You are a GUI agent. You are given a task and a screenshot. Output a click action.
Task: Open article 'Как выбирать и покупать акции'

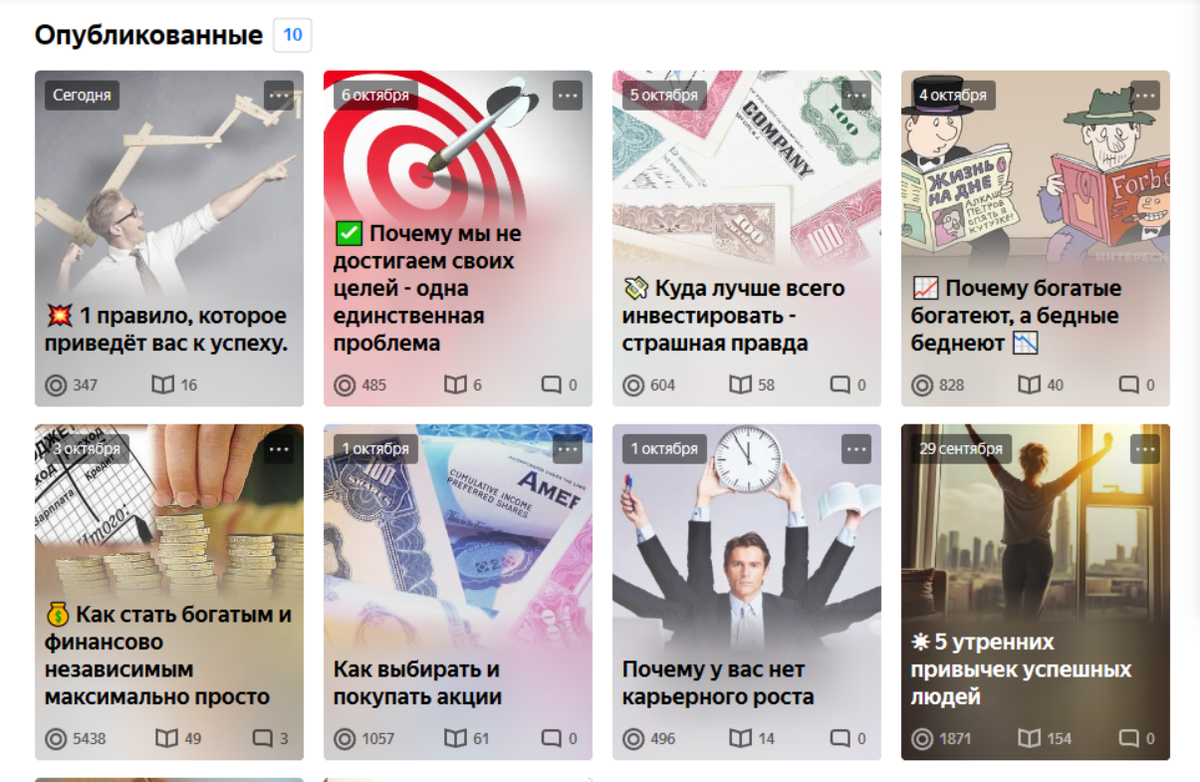418,683
